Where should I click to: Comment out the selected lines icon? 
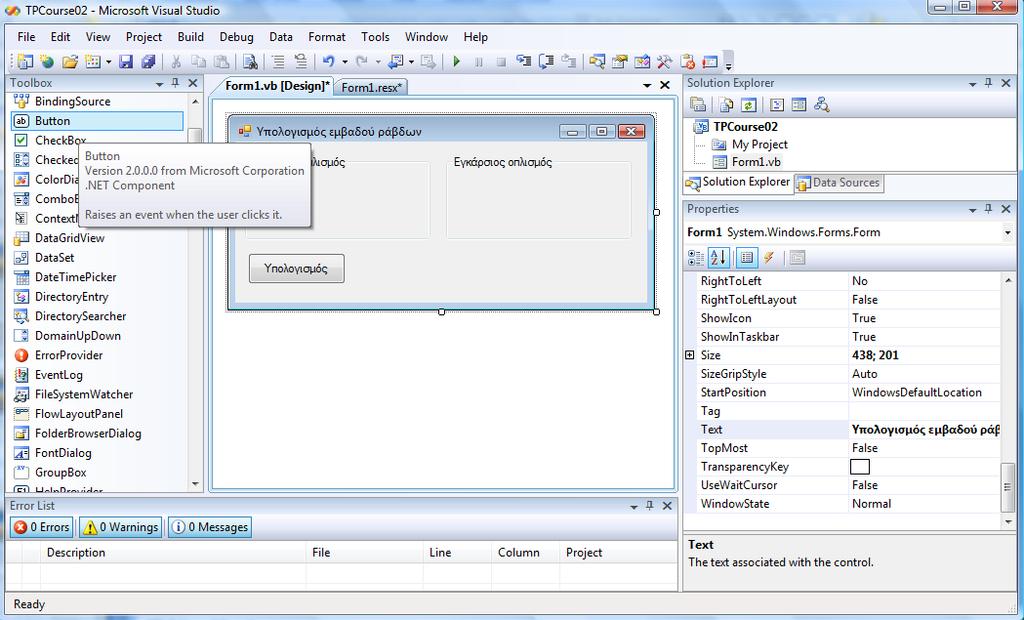[278, 61]
